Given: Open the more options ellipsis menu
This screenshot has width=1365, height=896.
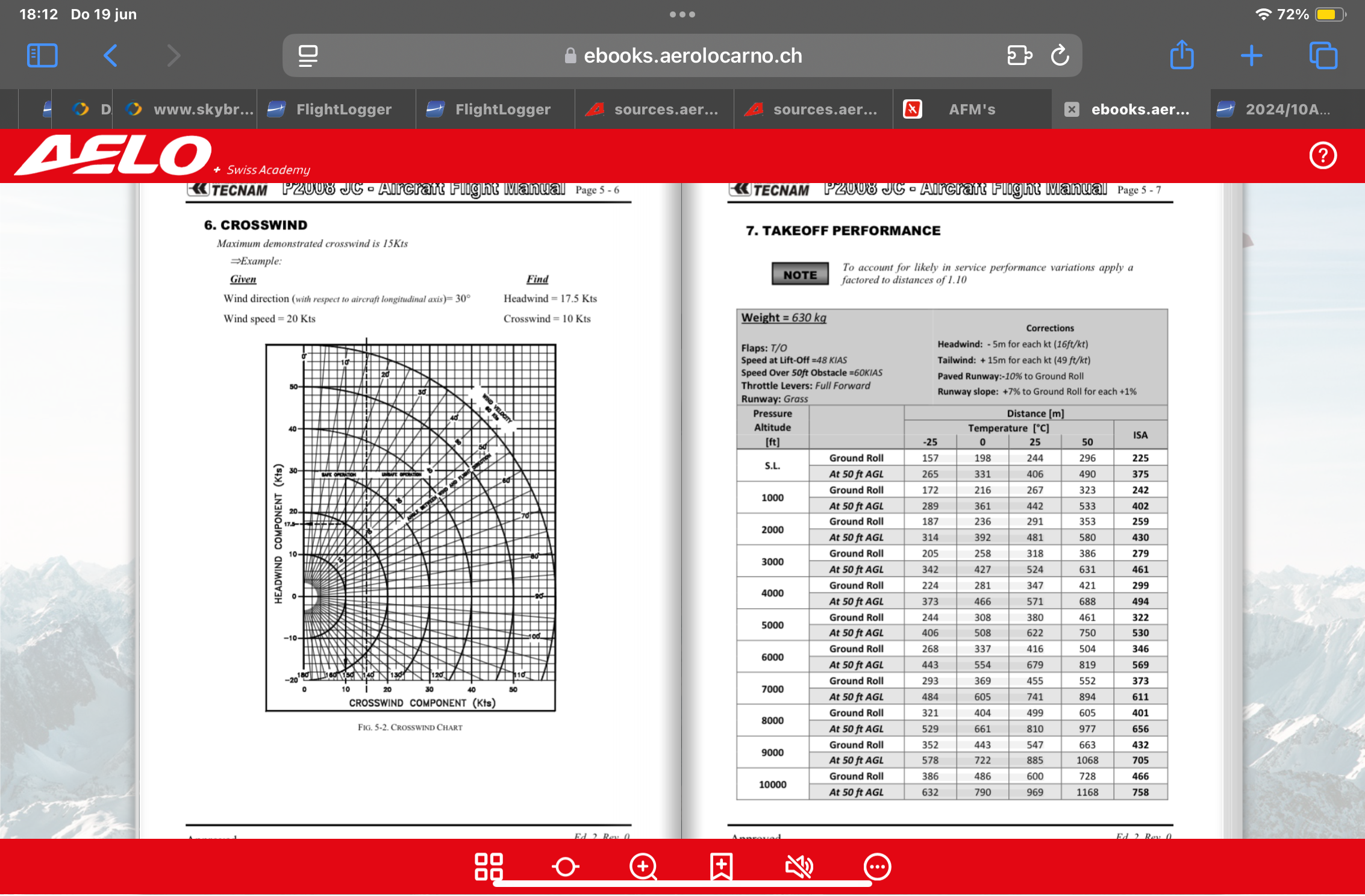Looking at the screenshot, I should [x=876, y=866].
